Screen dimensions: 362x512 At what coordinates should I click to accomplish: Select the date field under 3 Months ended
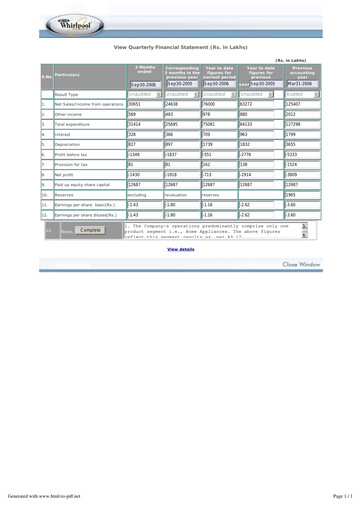tap(146, 85)
